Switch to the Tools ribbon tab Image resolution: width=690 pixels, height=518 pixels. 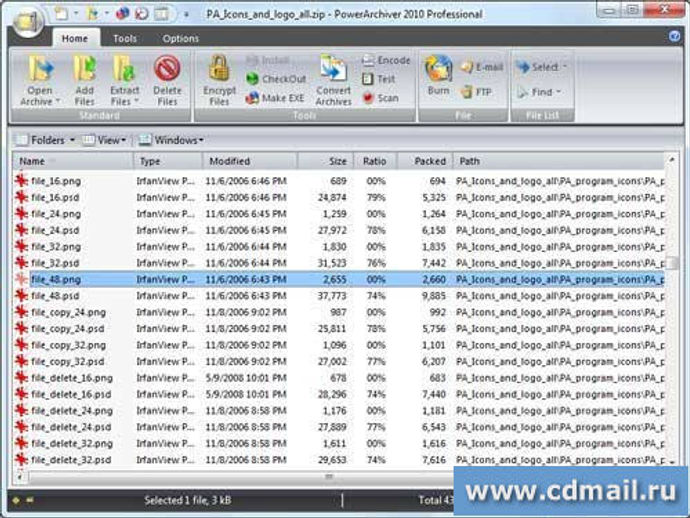click(x=125, y=38)
